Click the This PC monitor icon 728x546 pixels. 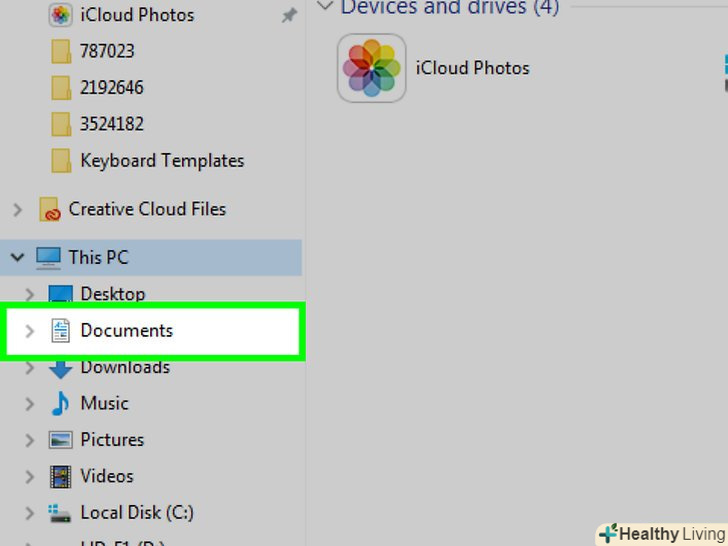pyautogui.click(x=48, y=257)
